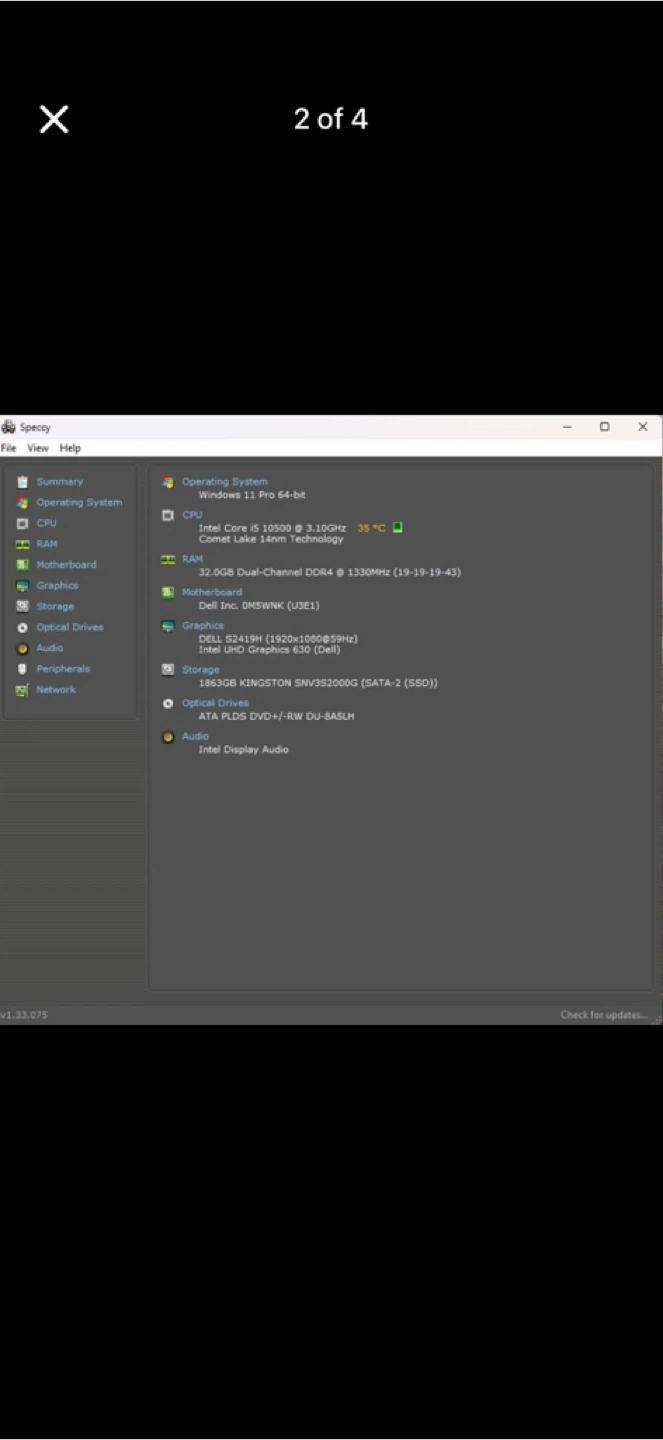Click the Audio heading icon in summary

[168, 737]
